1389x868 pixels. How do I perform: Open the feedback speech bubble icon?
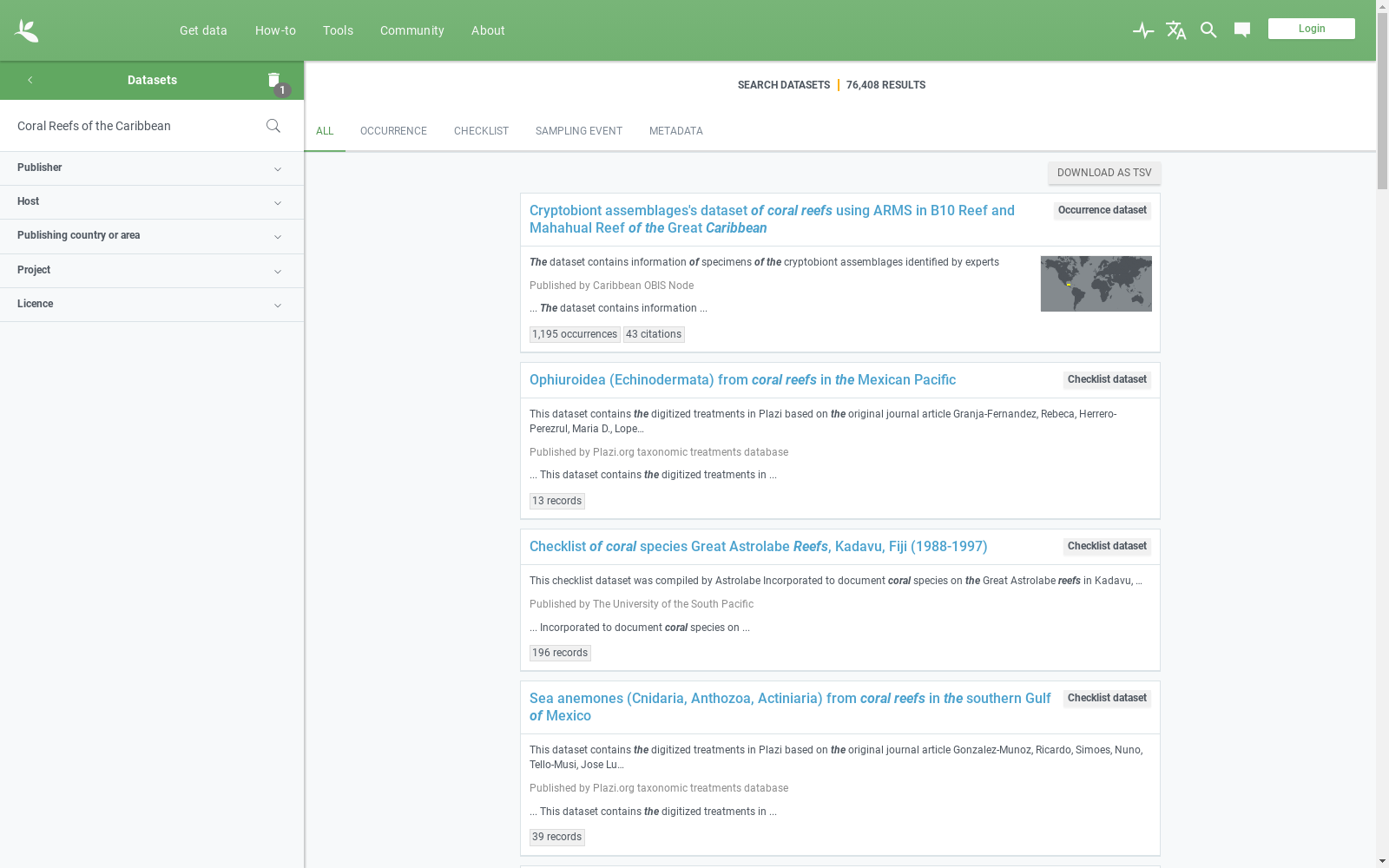click(1242, 30)
